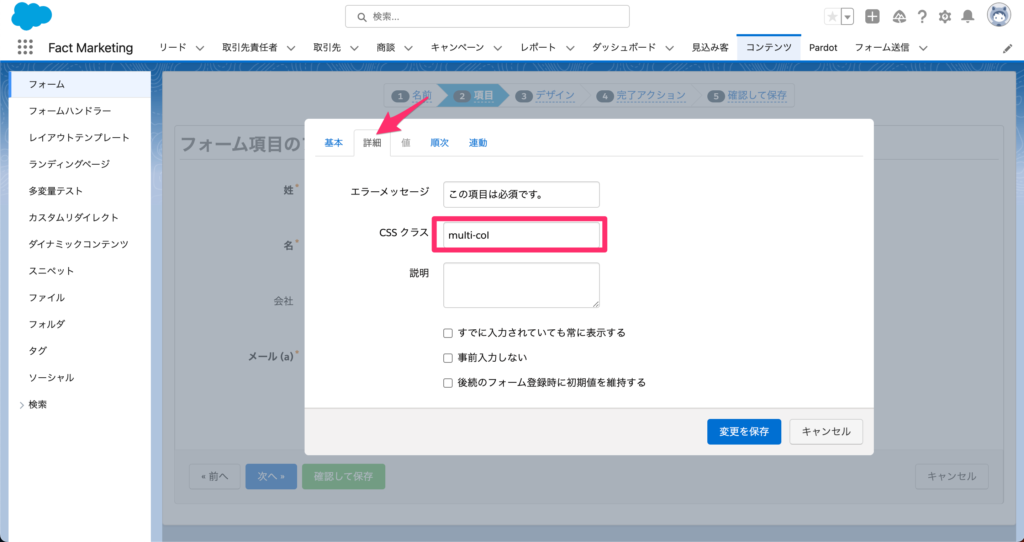Open the コンテンツ navigation tab
Image resolution: width=1024 pixels, height=542 pixels.
[x=769, y=48]
